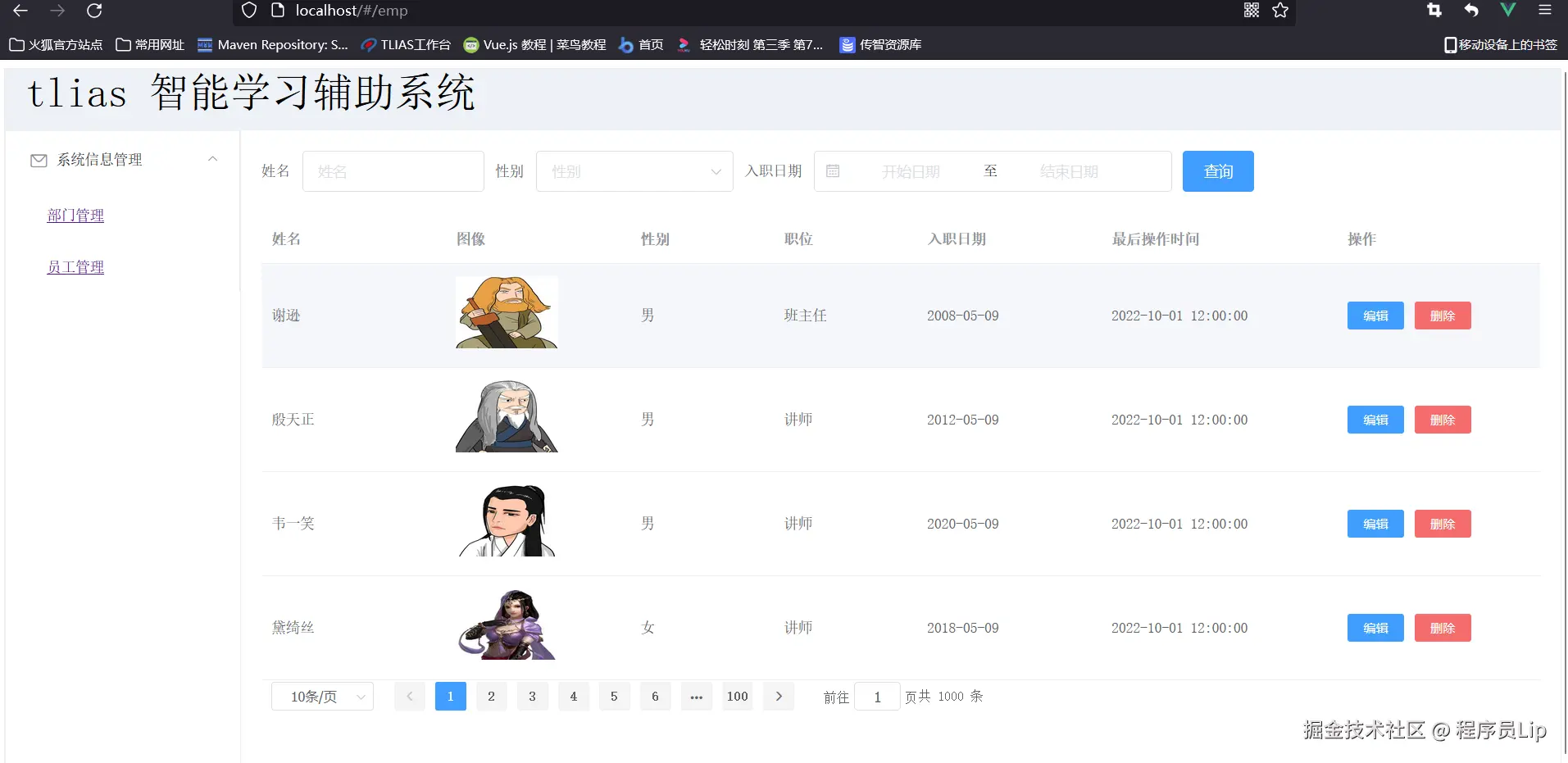The height and width of the screenshot is (763, 1568).
Task: Click the 查询 search button
Action: (x=1218, y=170)
